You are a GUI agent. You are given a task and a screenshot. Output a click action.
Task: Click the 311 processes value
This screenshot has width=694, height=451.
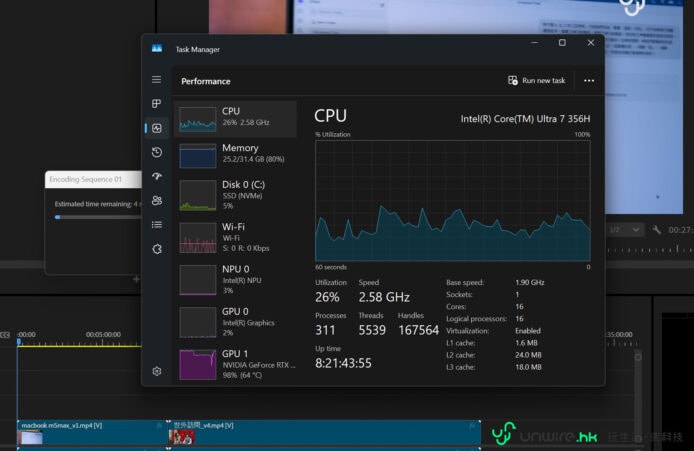point(325,330)
